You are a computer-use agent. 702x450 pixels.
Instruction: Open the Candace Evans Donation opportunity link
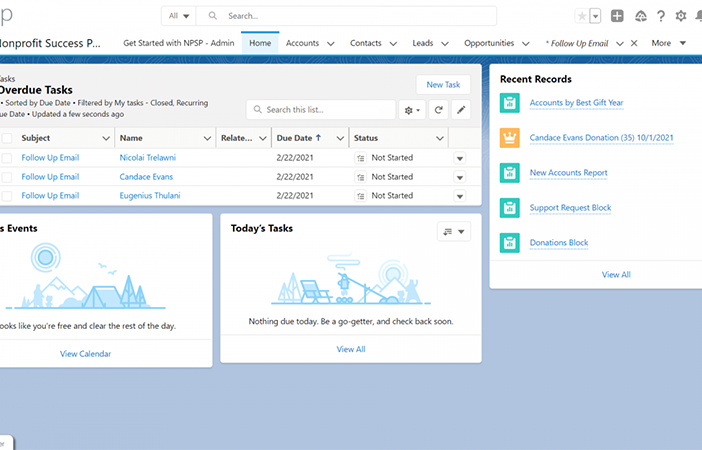(x=601, y=137)
